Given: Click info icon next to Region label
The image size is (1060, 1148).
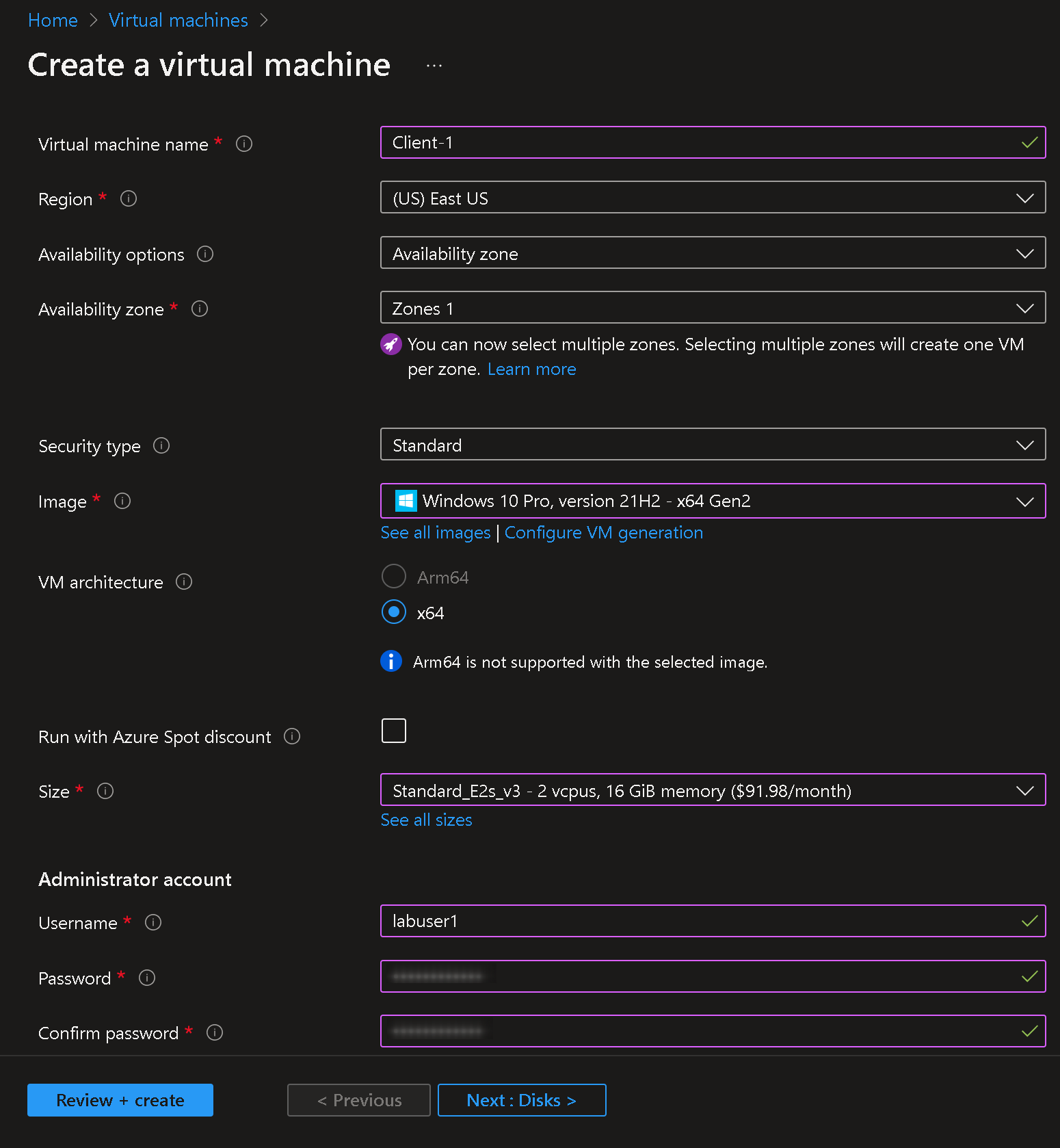Looking at the screenshot, I should click(129, 198).
